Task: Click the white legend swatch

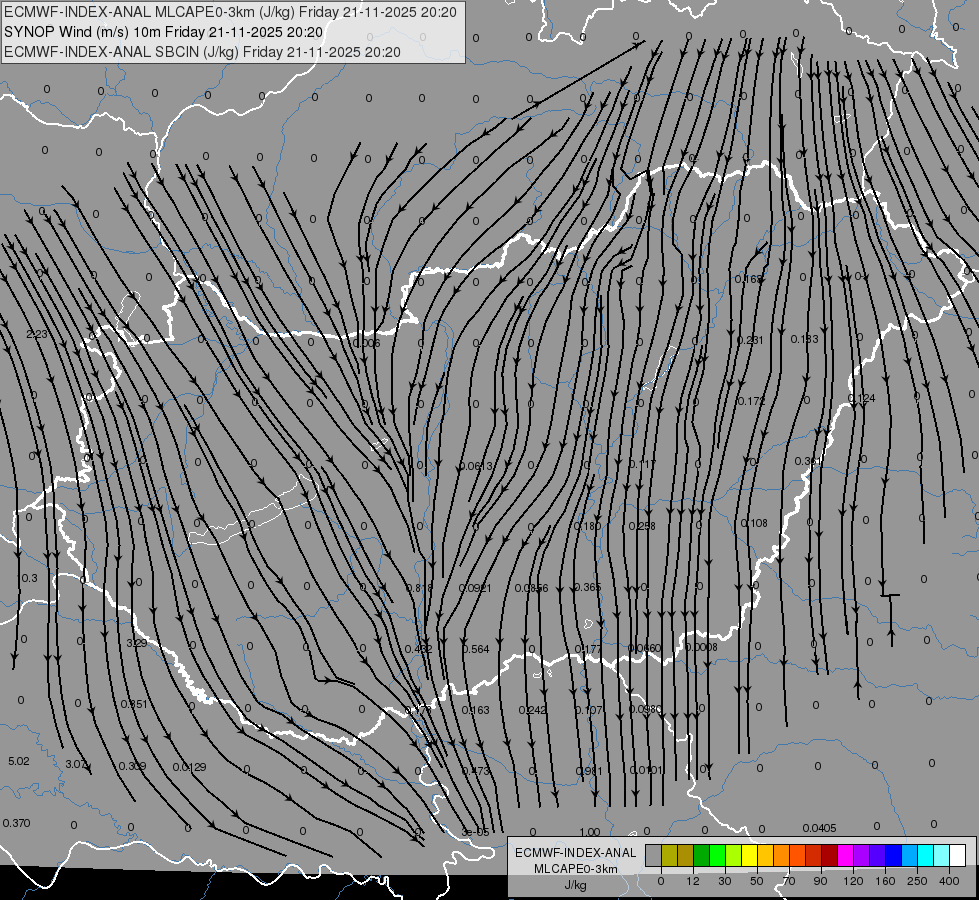Action: click(x=957, y=855)
